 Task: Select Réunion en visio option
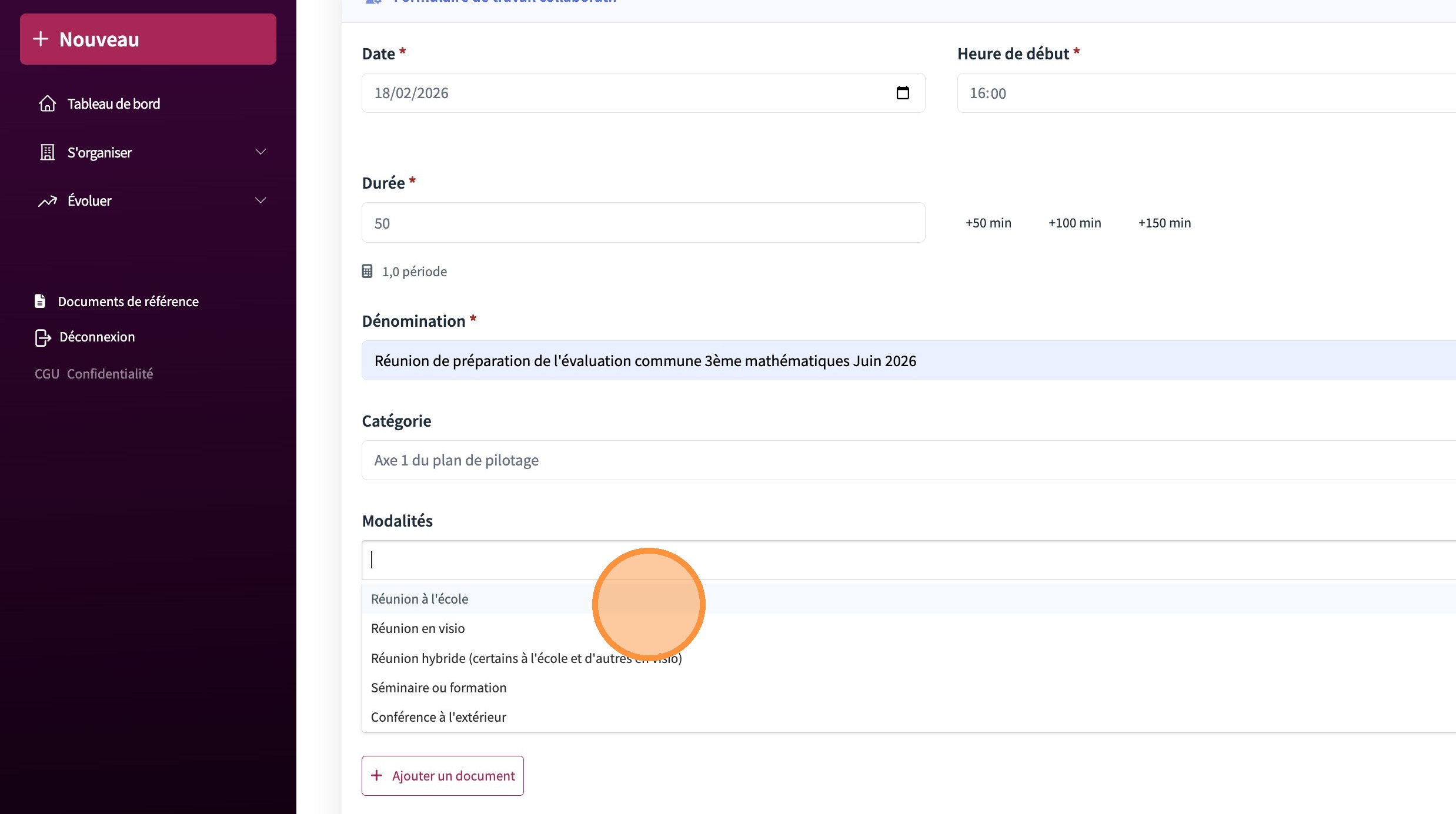tap(418, 628)
